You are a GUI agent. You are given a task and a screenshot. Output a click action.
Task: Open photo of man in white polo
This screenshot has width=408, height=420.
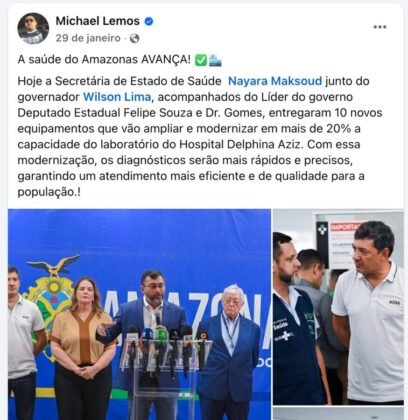[x=338, y=307]
